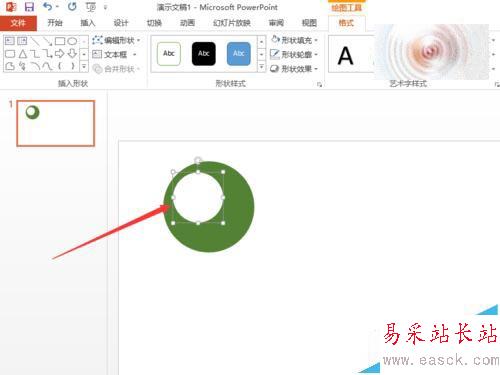Select the curve shape
Screen dimensions: 500x375
47,66
